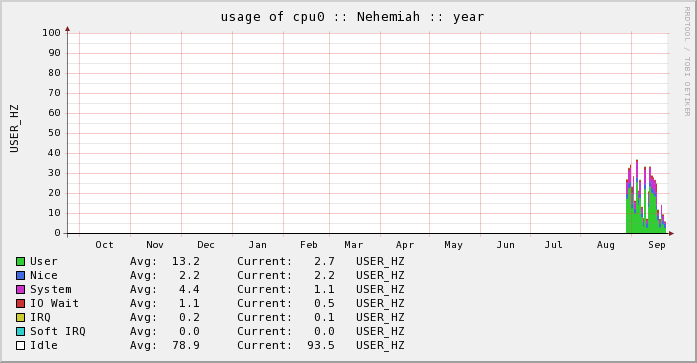Click the 50 value on the y-axis

[54, 133]
